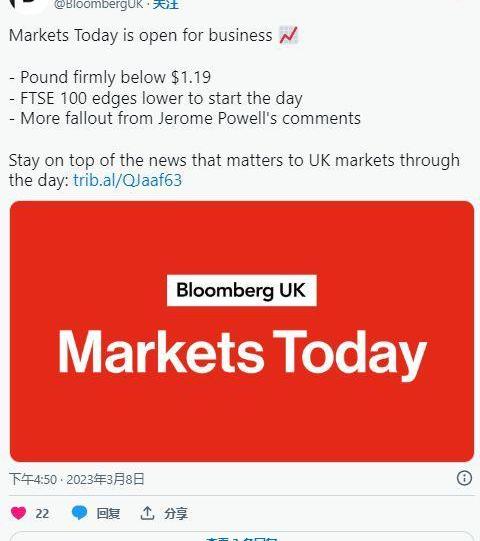Click the large white 'Markets Today' headline

(243, 353)
